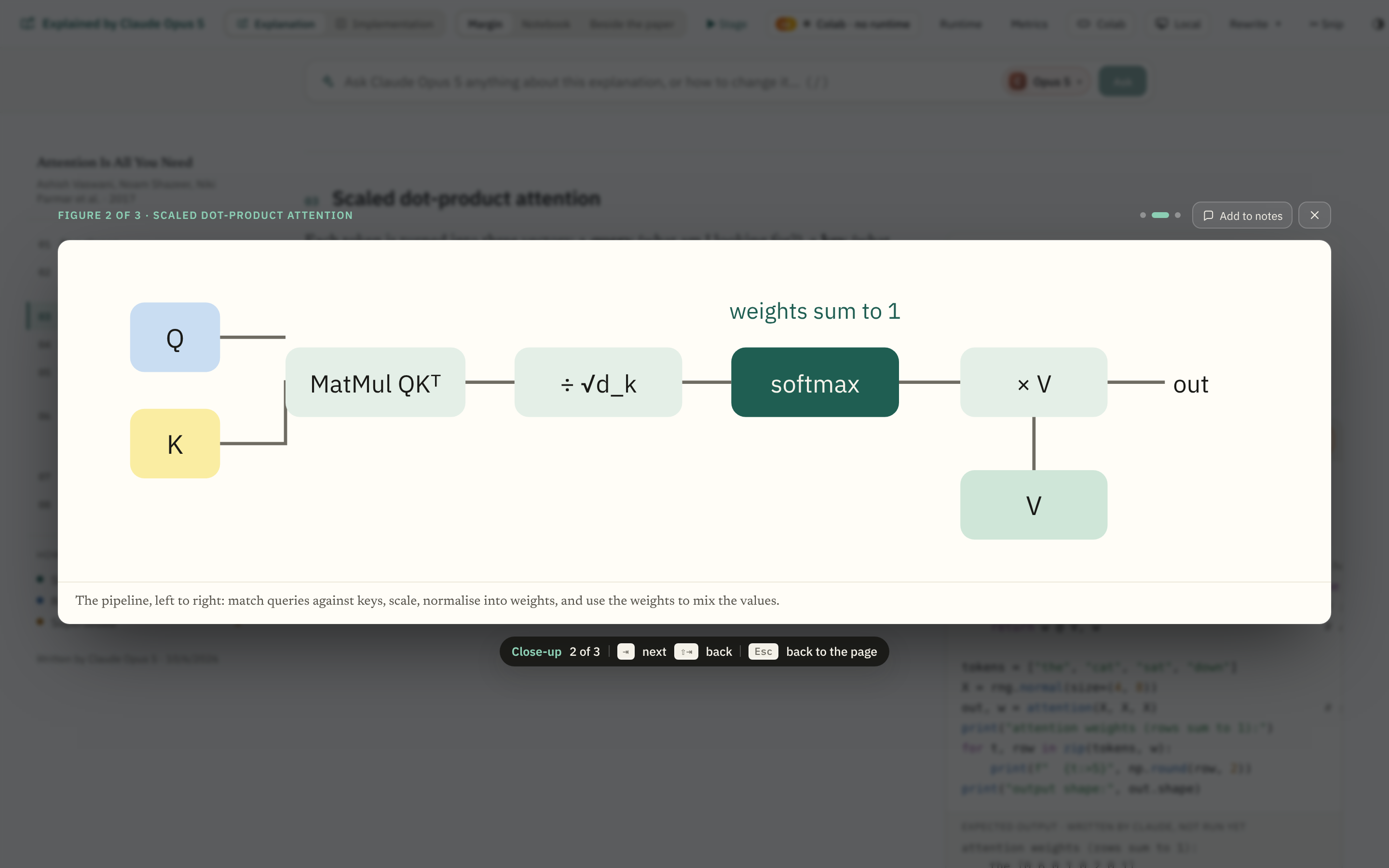Click the dark green softmax node

(815, 382)
